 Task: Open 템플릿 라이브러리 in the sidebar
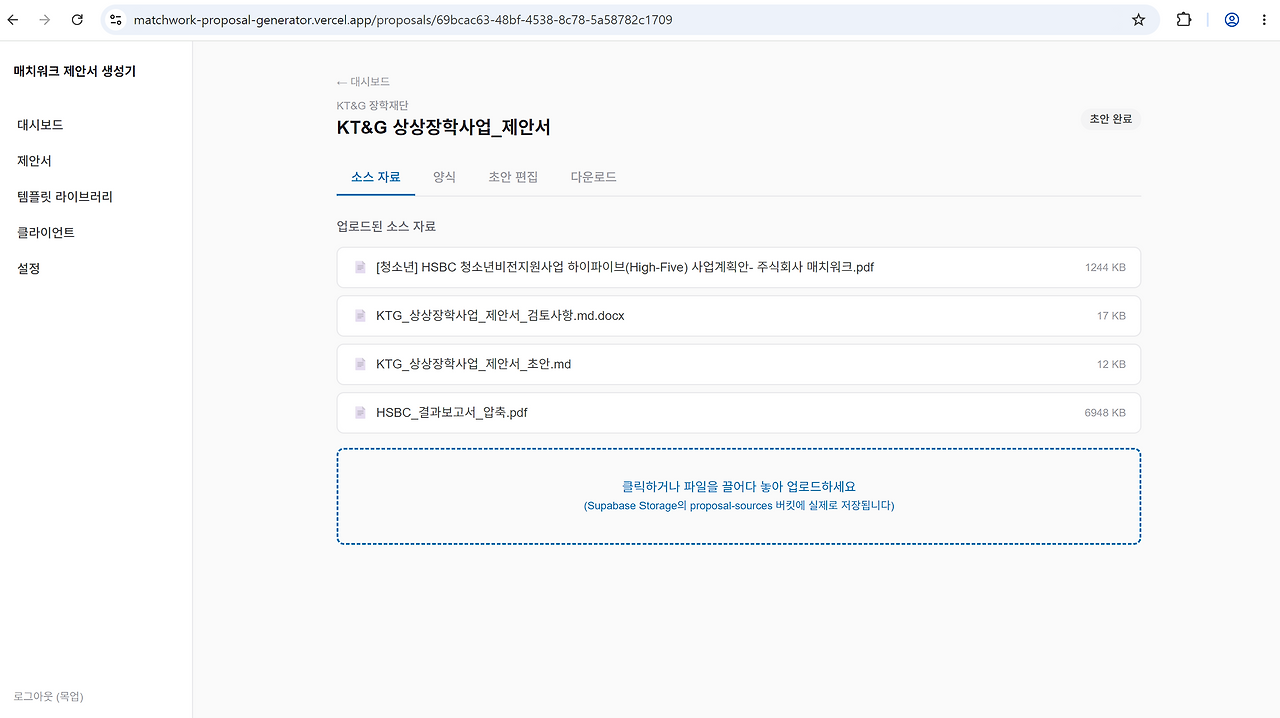65,197
